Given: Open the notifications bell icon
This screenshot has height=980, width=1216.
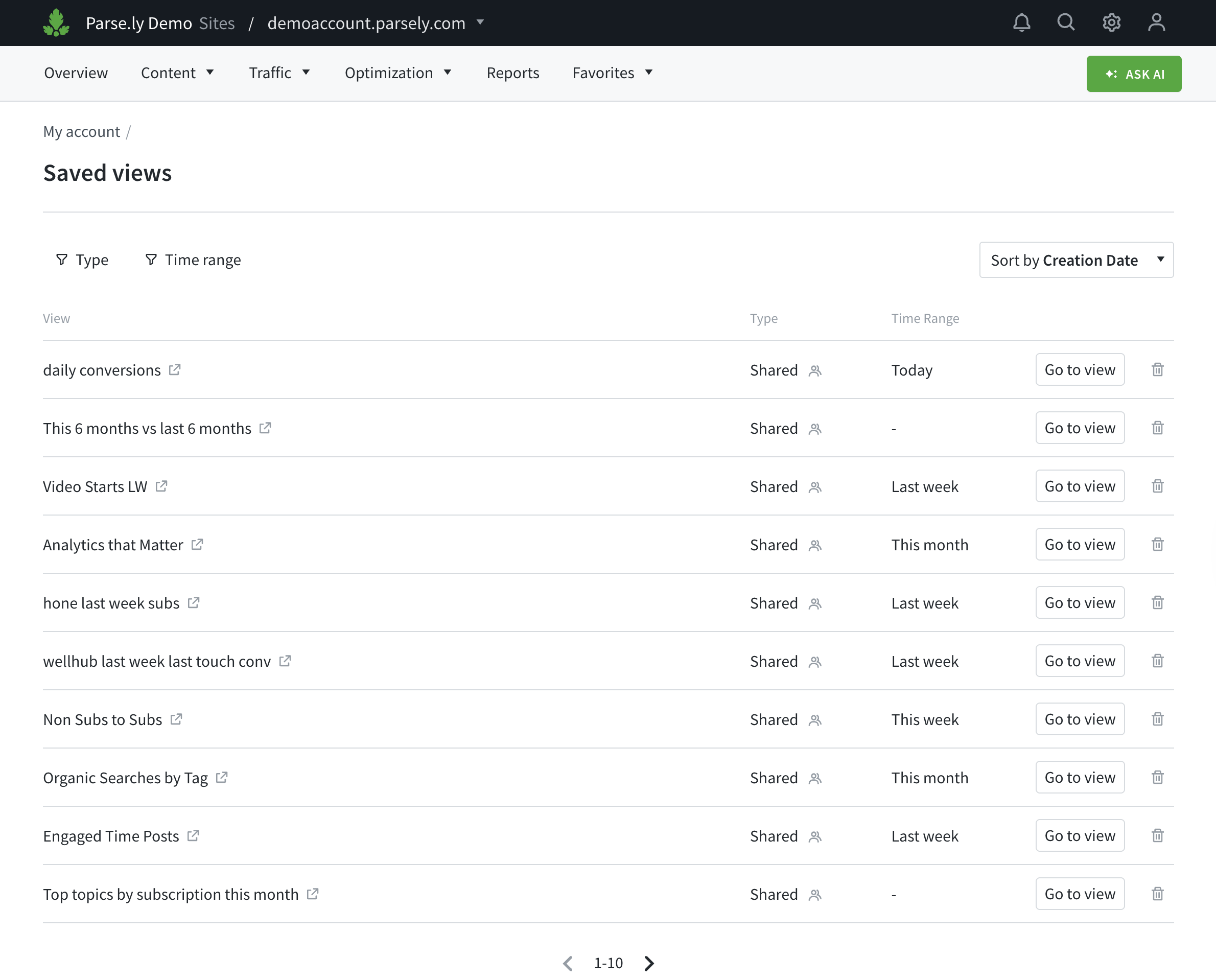Looking at the screenshot, I should click(1021, 22).
